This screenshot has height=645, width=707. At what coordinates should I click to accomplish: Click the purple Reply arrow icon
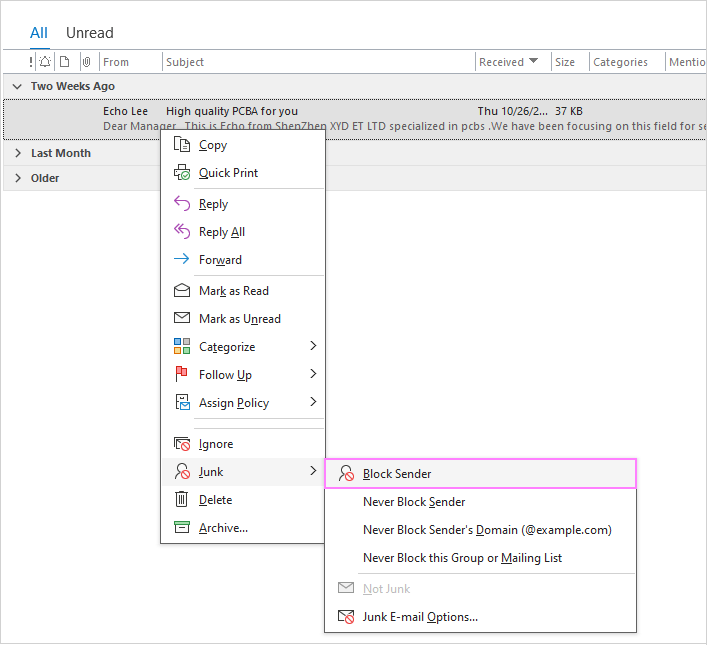(182, 204)
